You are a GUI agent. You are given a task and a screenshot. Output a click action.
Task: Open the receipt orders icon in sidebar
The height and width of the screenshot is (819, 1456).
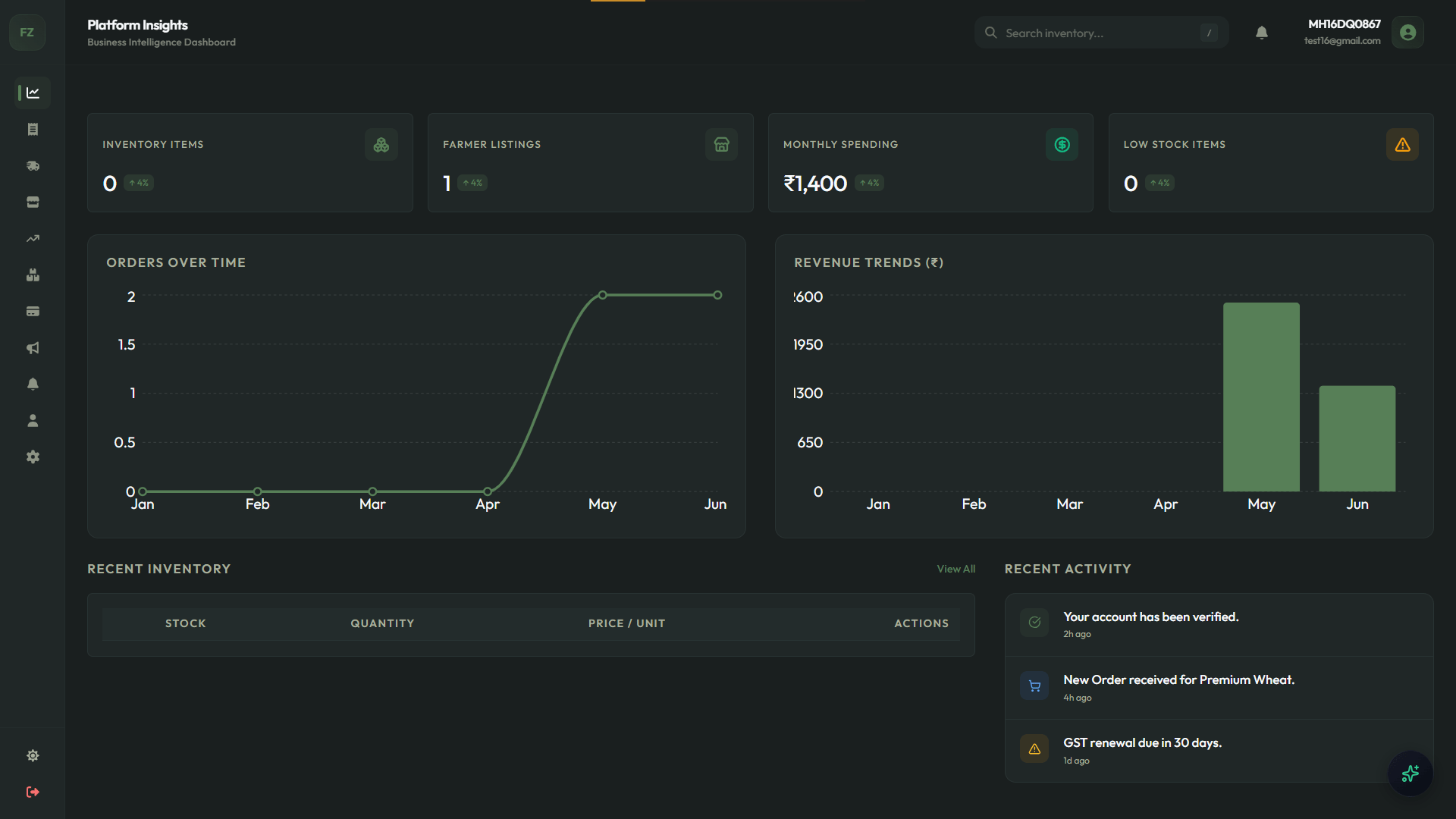click(33, 130)
